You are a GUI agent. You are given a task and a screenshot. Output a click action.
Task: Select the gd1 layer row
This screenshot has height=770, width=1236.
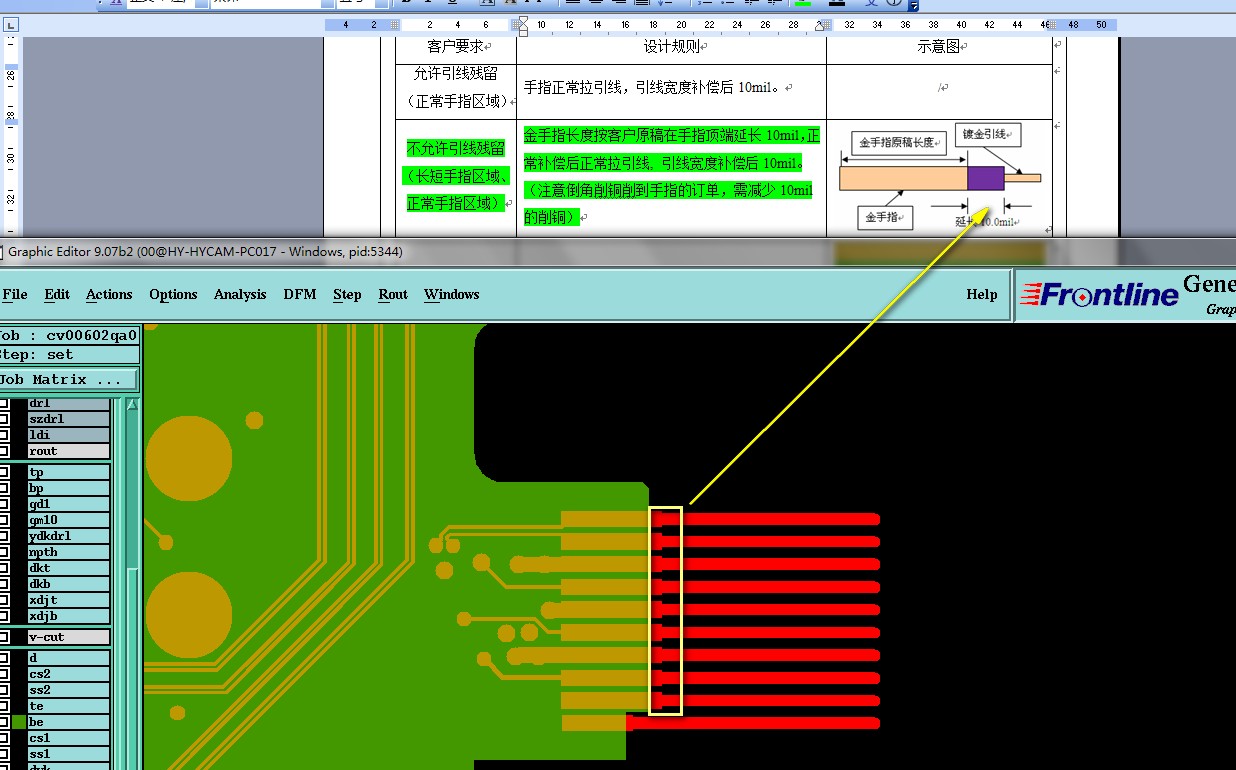pos(69,504)
